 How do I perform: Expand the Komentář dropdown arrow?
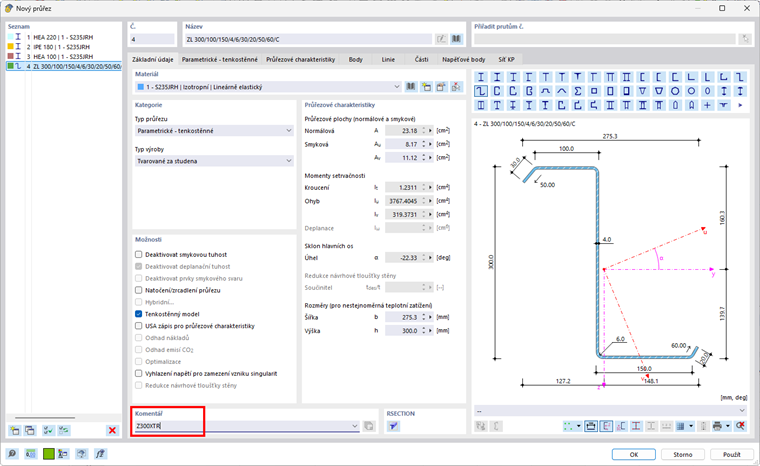(x=355, y=426)
